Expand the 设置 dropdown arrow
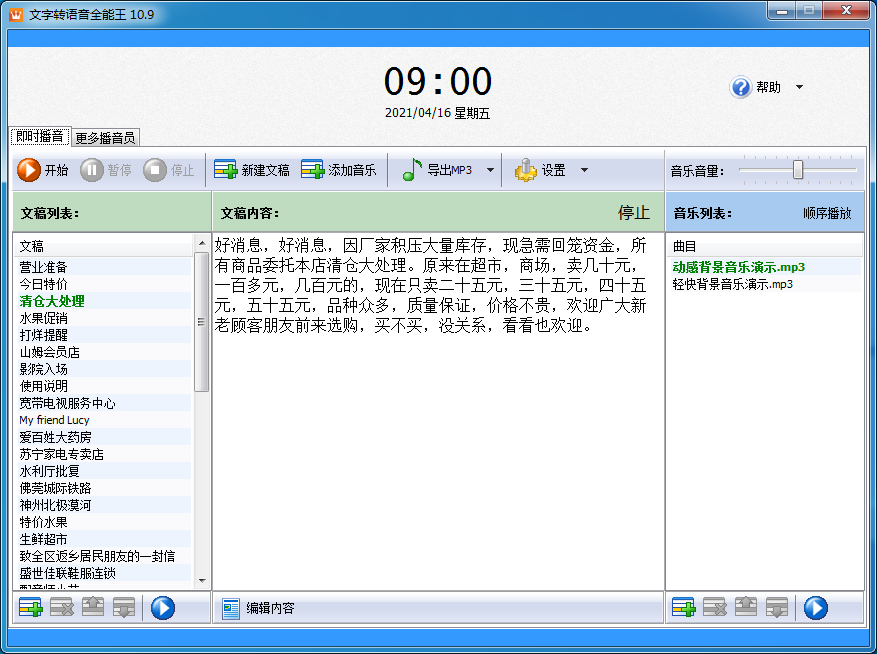This screenshot has width=877, height=654. [x=584, y=170]
